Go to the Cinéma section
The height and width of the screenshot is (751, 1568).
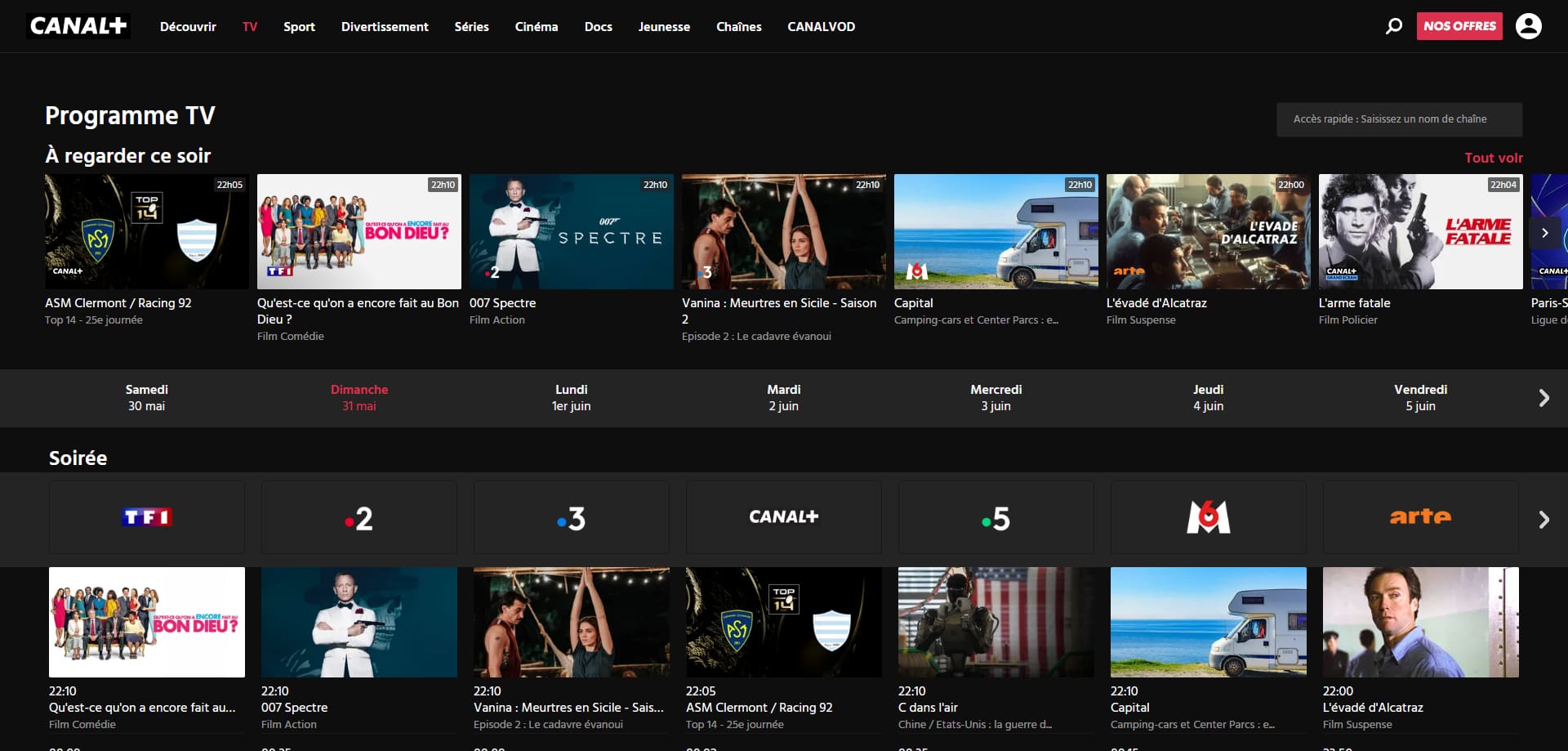tap(537, 26)
